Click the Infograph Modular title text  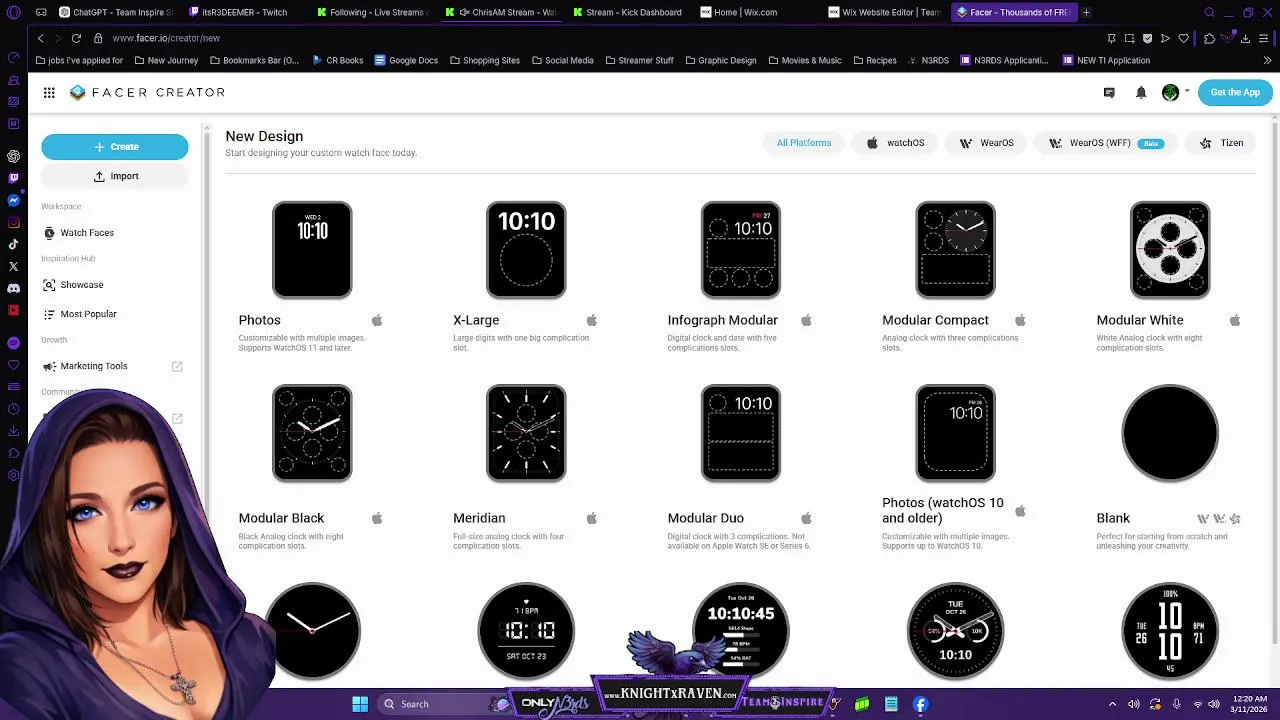click(x=722, y=320)
